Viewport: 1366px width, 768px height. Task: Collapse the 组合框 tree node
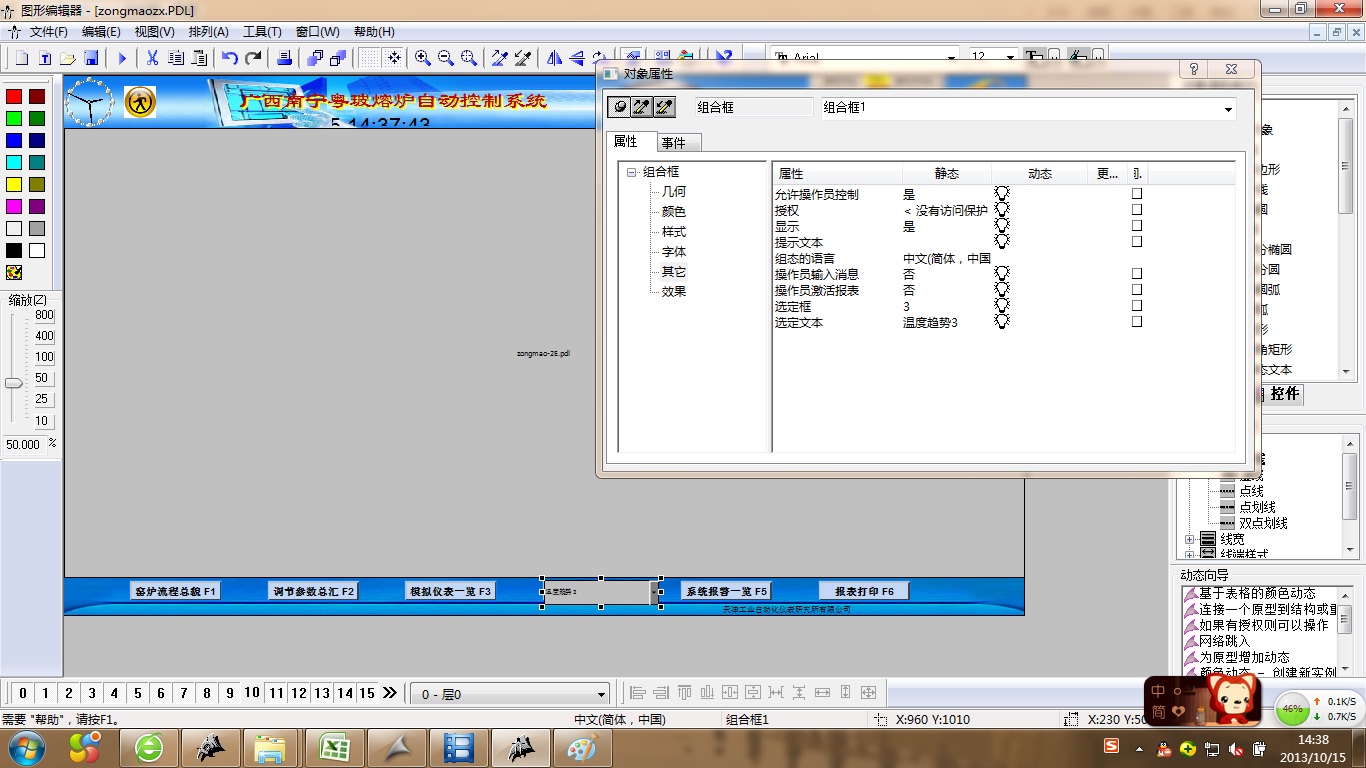click(632, 172)
